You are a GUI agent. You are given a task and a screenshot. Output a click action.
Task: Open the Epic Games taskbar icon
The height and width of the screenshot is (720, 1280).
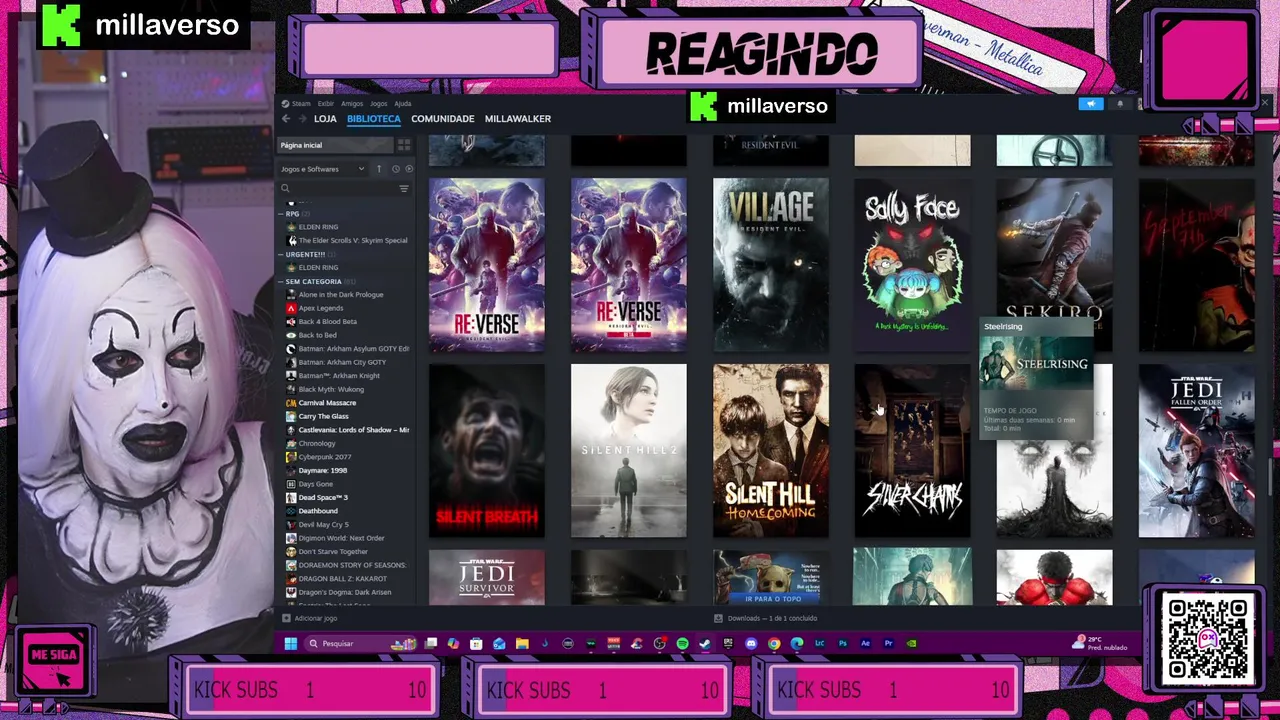(728, 643)
